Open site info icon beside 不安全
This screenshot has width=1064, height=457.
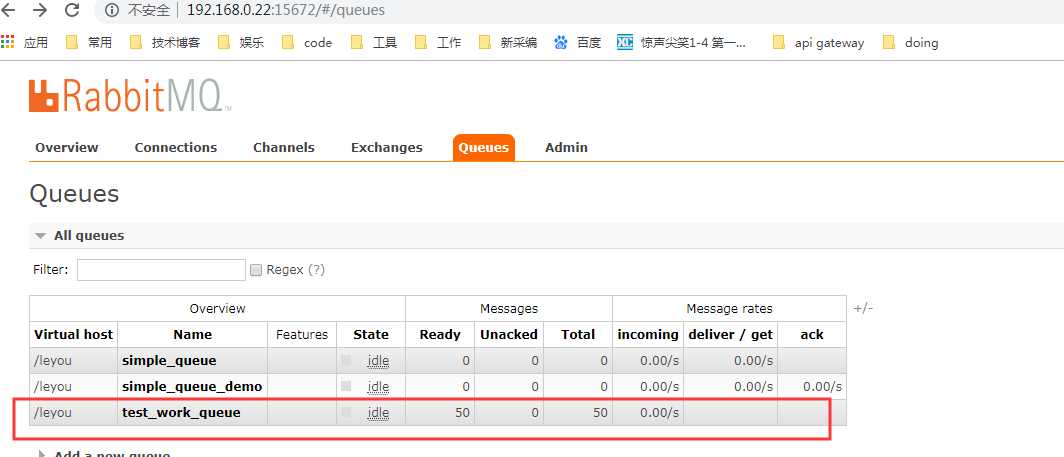click(x=113, y=10)
